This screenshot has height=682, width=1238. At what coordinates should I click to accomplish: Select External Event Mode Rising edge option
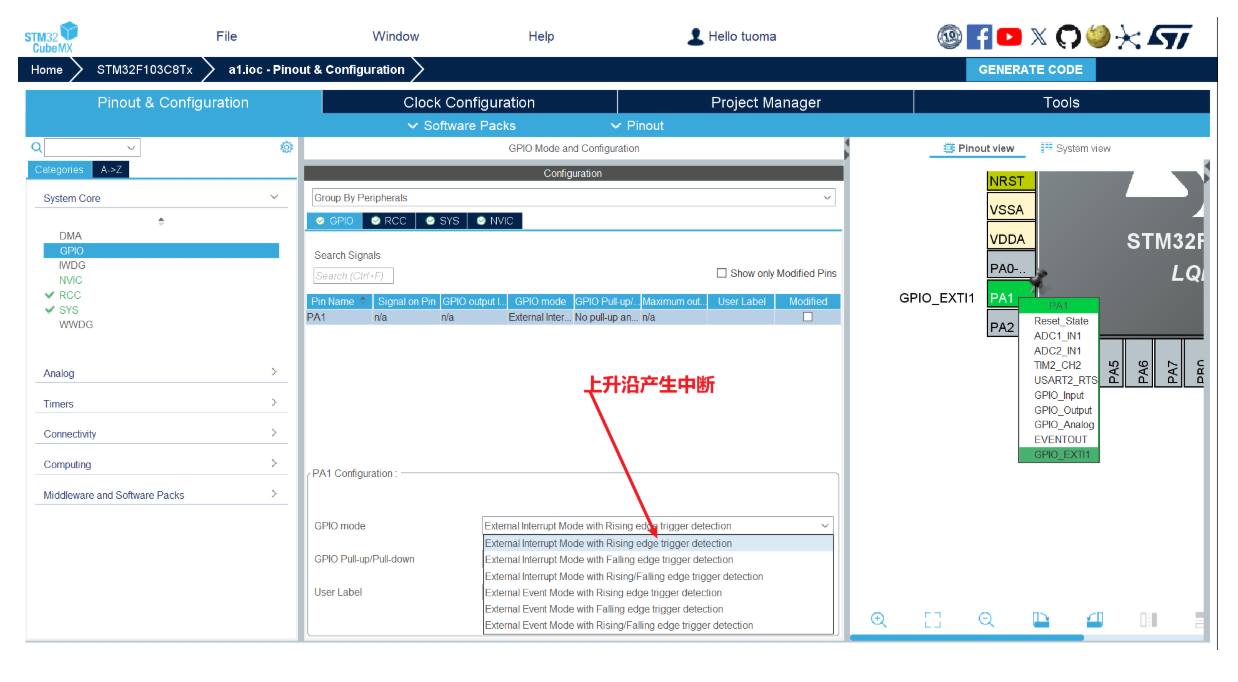coord(658,593)
